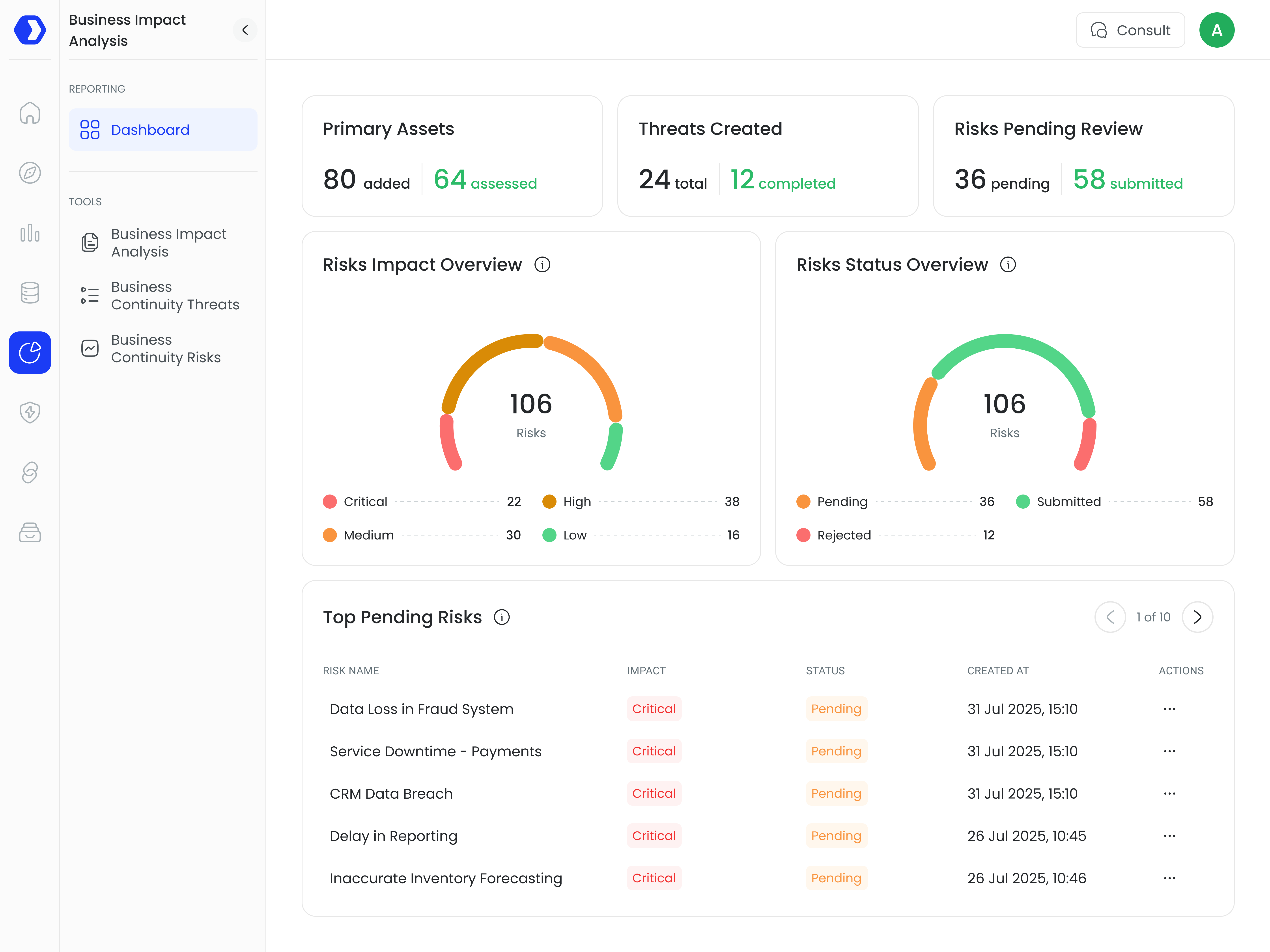Click the Consult button
The width and height of the screenshot is (1270, 952).
[1130, 30]
